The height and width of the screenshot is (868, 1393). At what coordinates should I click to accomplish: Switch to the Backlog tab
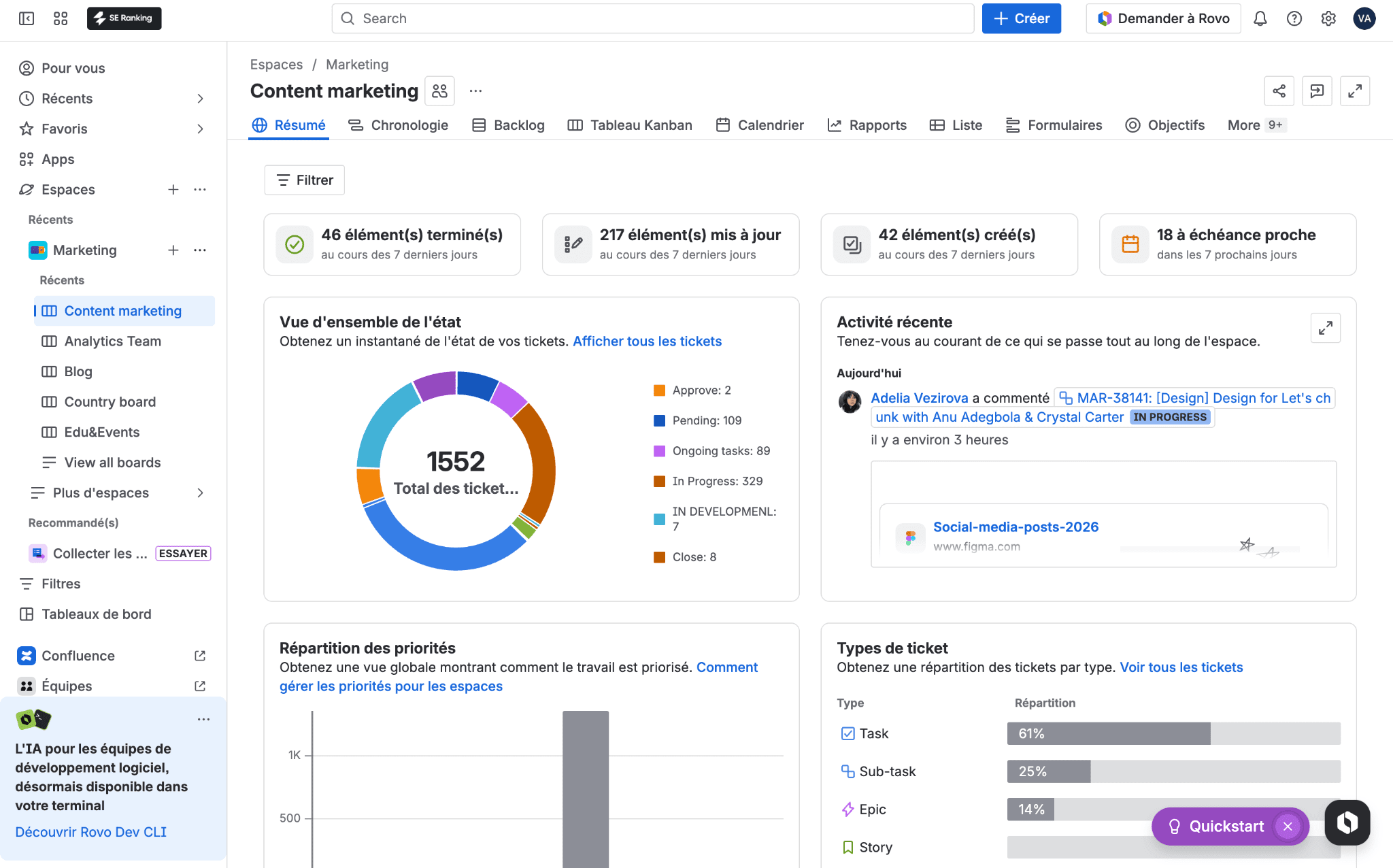coord(509,125)
